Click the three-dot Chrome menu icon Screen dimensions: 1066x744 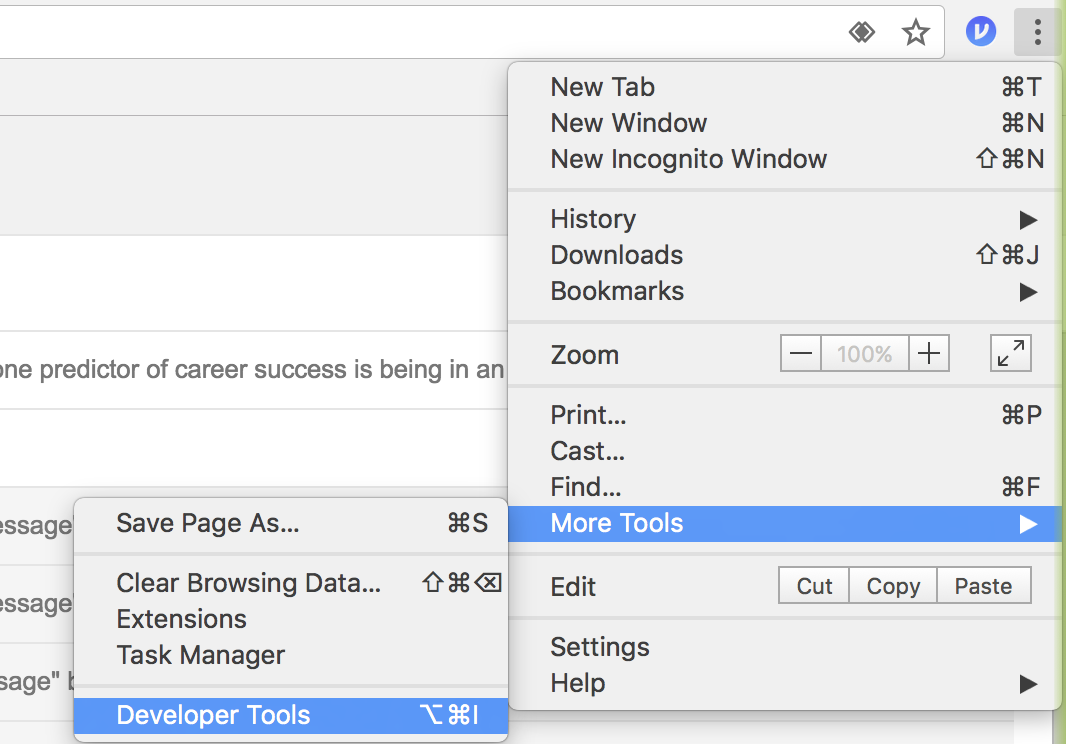point(1038,33)
